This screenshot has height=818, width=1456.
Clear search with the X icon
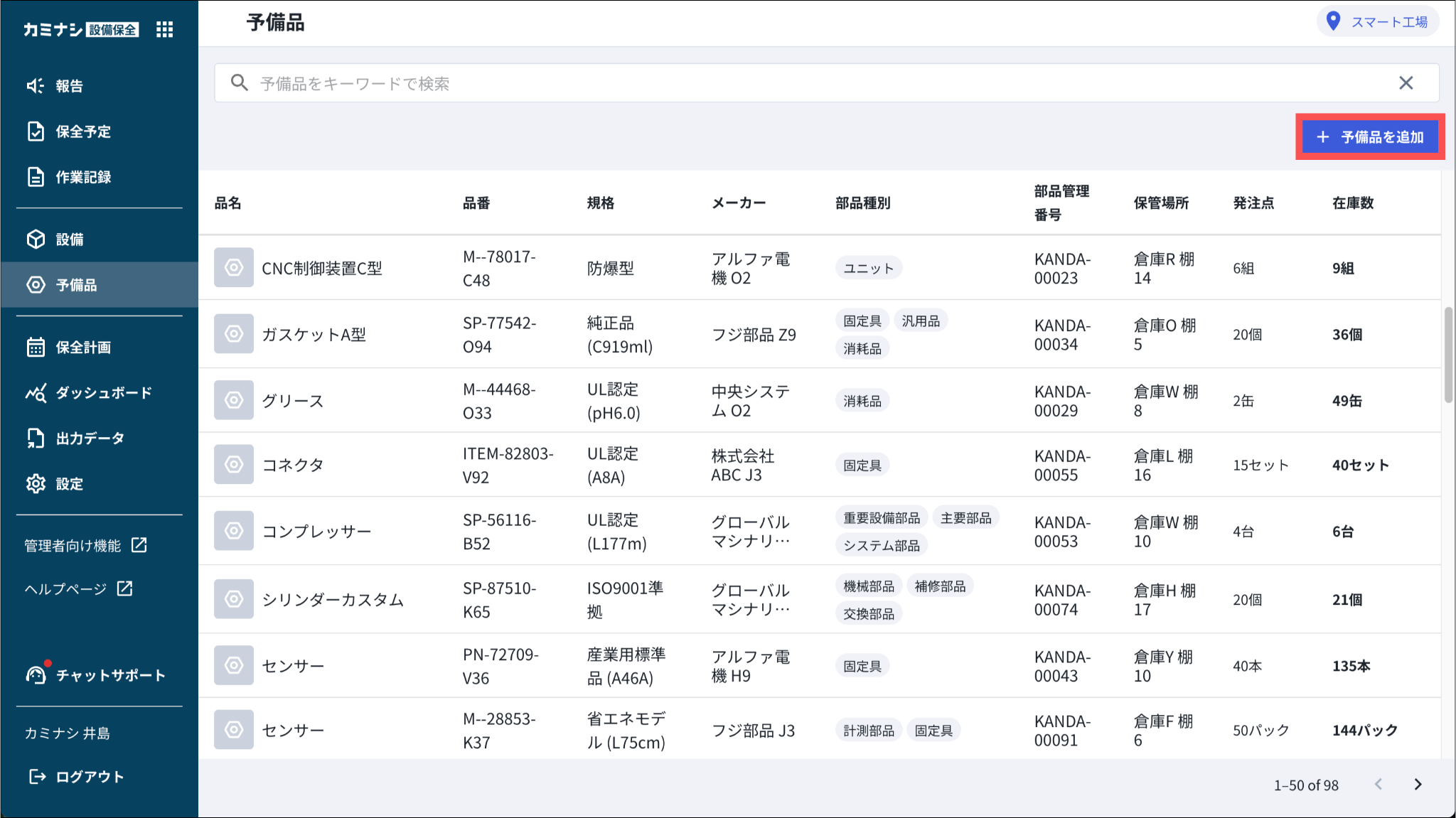pos(1406,83)
